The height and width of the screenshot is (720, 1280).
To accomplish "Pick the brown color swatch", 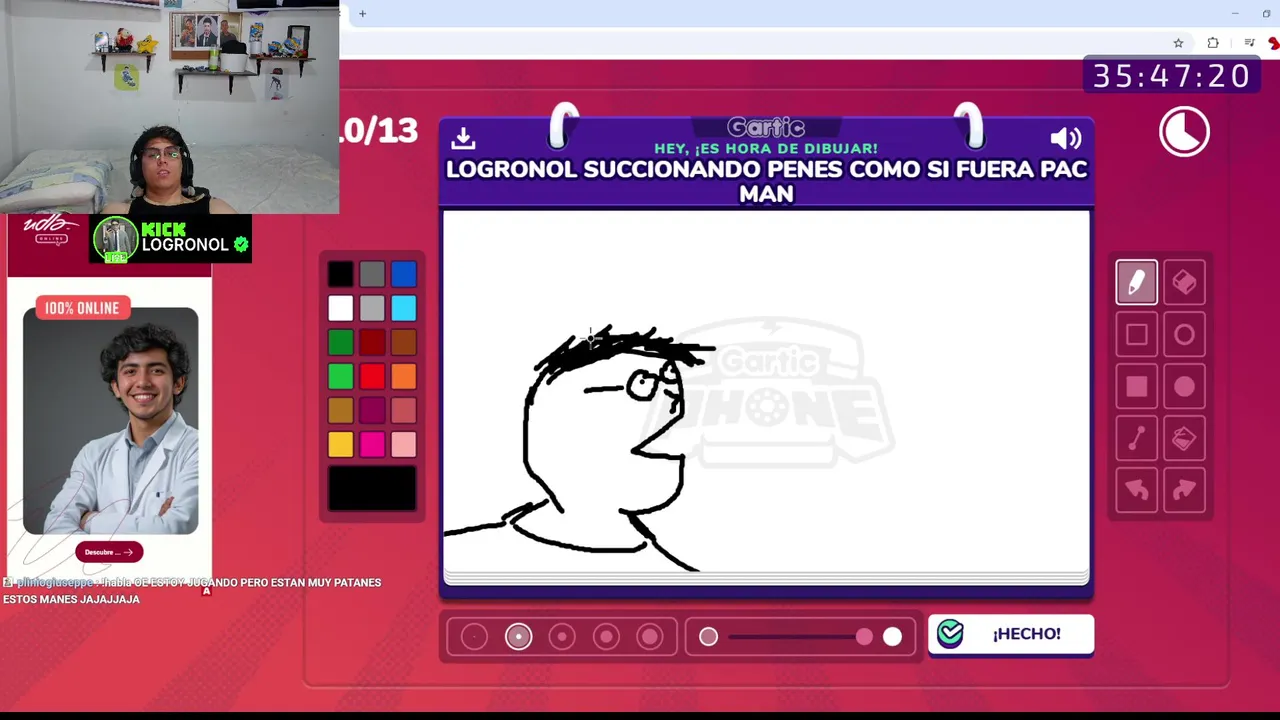I will (x=404, y=342).
